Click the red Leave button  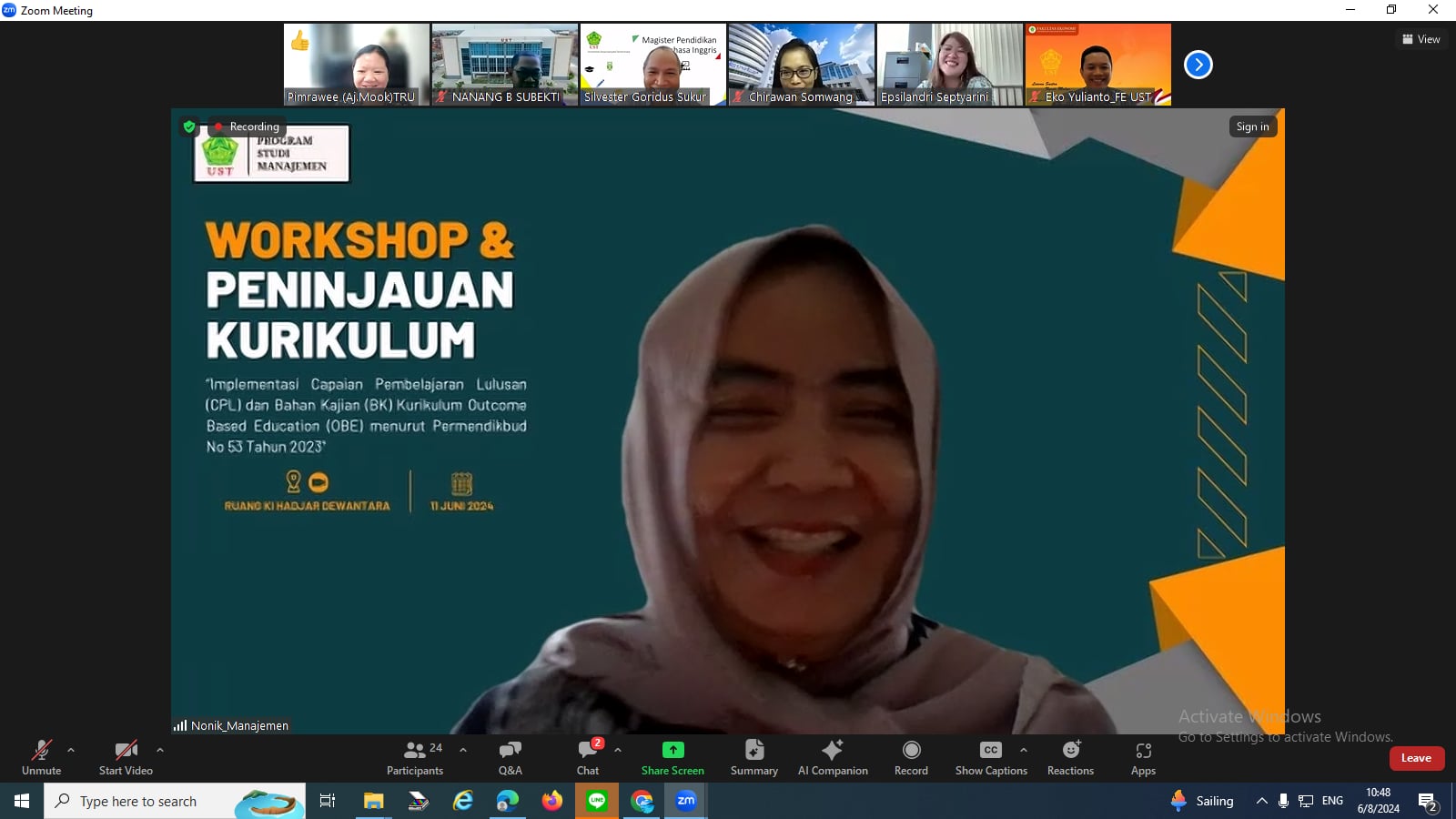click(x=1416, y=758)
